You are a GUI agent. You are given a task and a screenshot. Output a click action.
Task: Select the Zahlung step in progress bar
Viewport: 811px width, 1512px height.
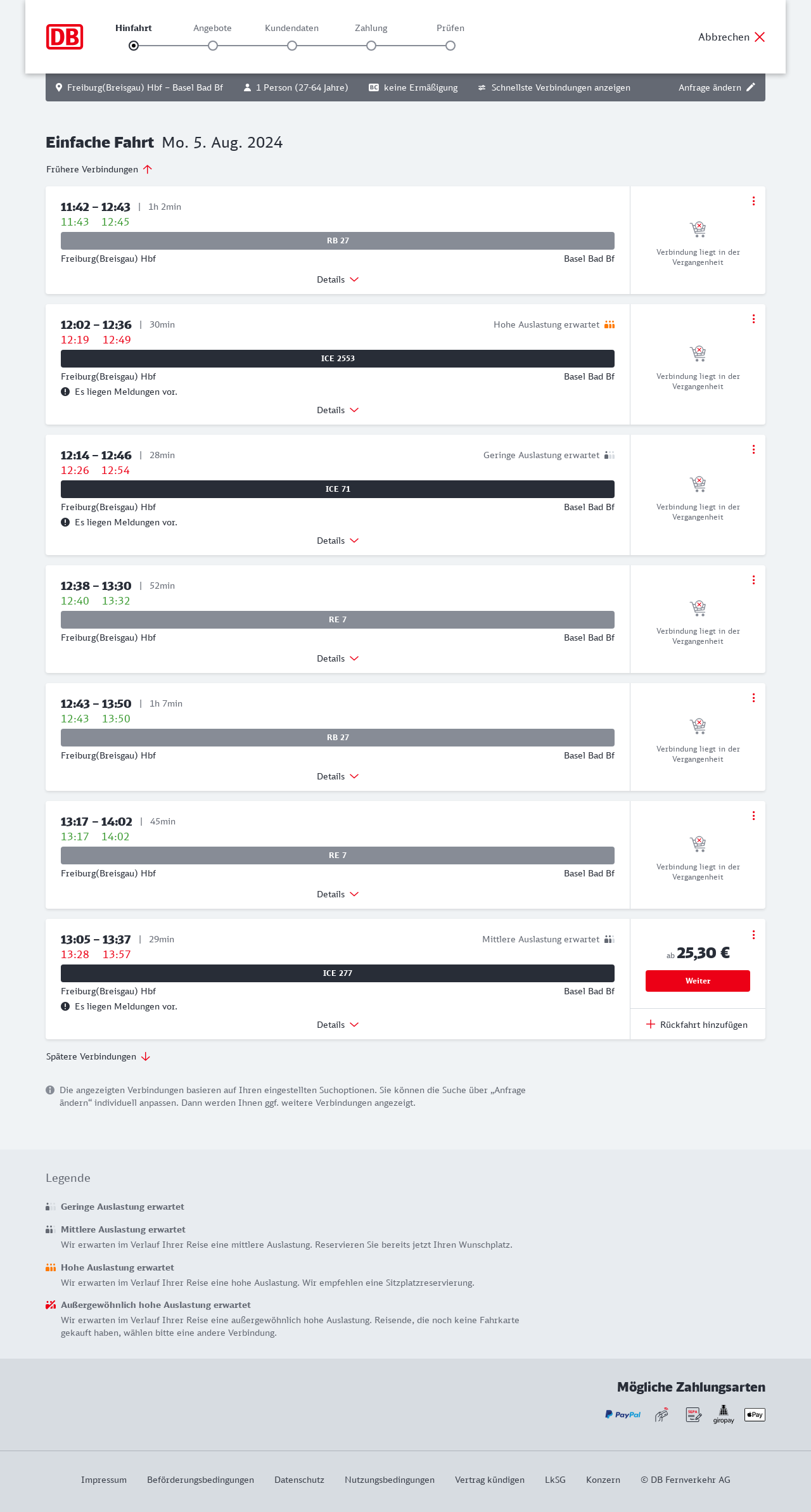[x=371, y=46]
